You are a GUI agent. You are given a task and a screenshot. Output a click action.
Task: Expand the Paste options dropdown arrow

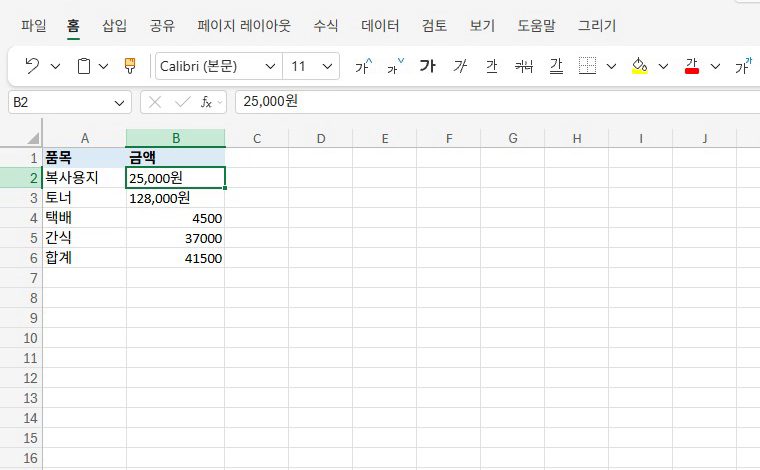tap(103, 66)
